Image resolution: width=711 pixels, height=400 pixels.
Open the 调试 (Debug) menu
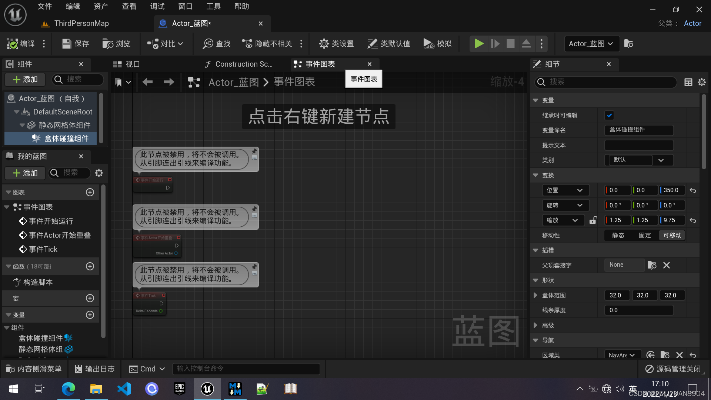pyautogui.click(x=157, y=6)
